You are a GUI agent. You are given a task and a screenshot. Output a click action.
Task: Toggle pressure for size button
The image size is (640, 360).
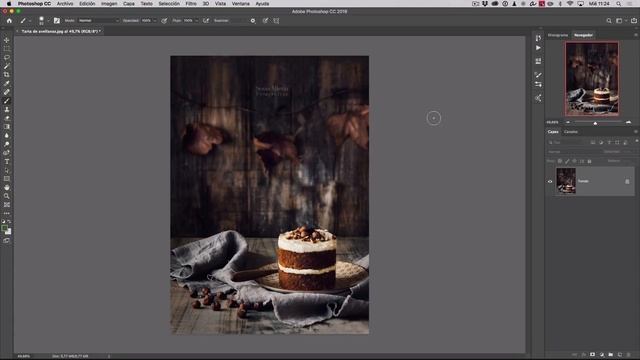pyautogui.click(x=265, y=20)
